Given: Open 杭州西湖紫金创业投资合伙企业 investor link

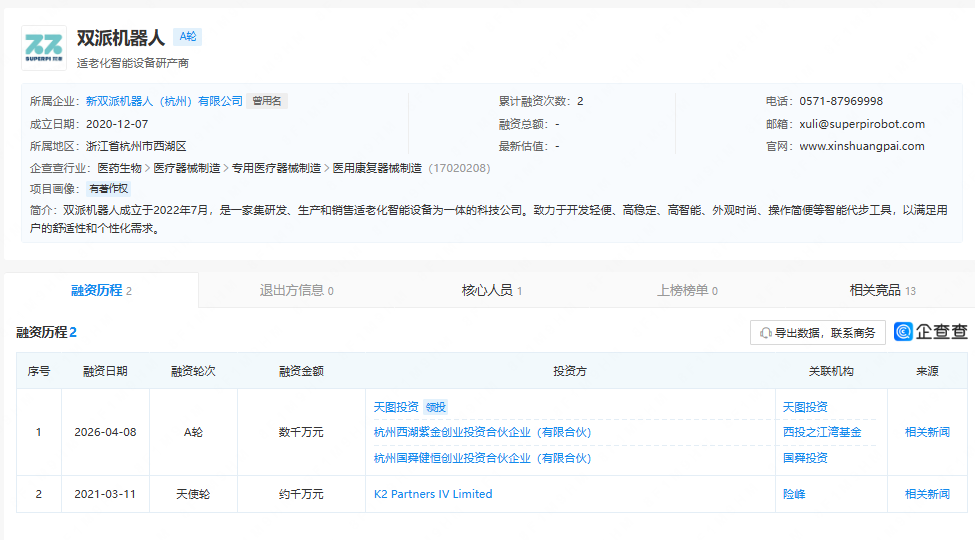Looking at the screenshot, I should 482,432.
